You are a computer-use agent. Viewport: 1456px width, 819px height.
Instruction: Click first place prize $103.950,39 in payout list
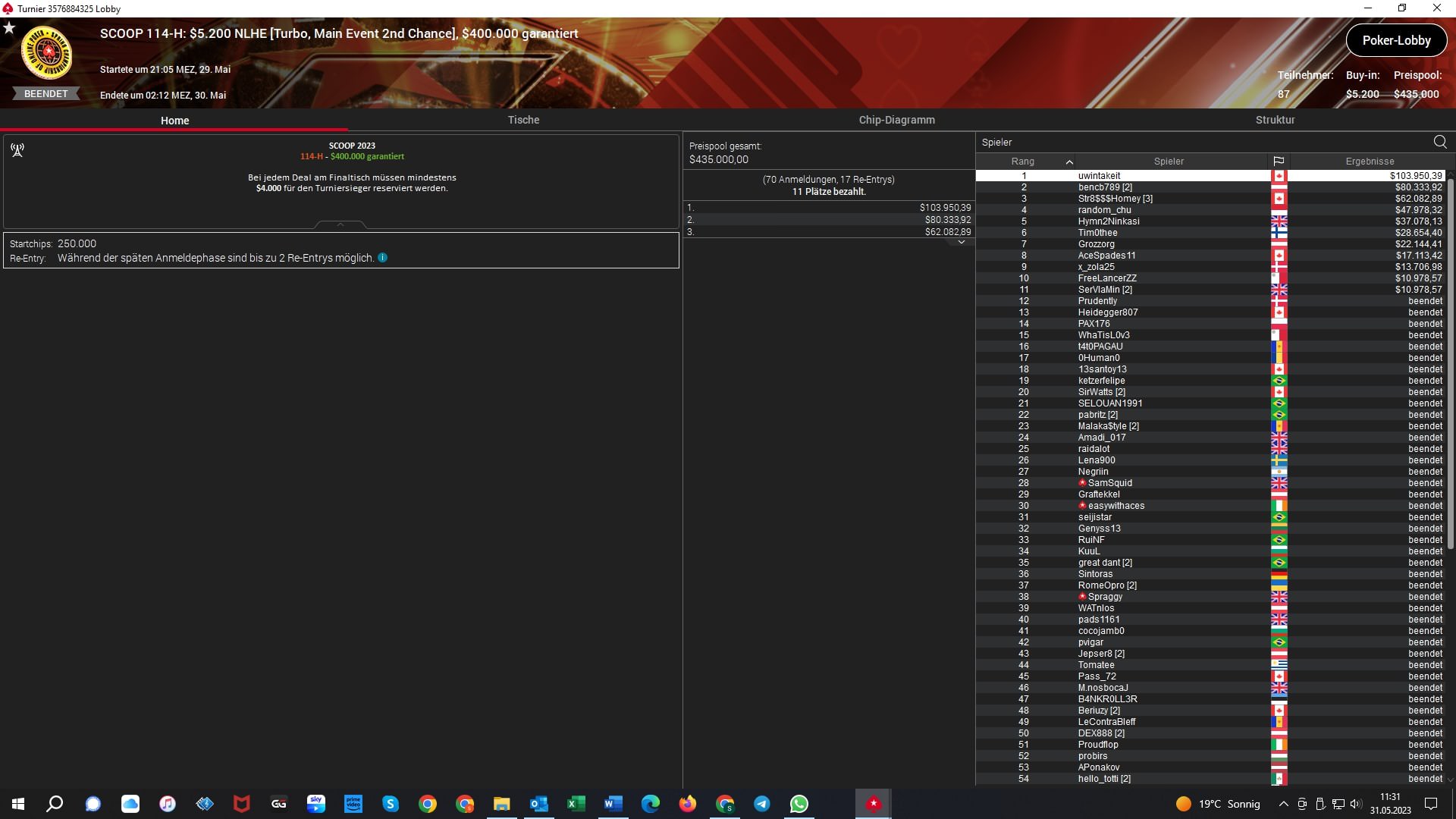945,207
